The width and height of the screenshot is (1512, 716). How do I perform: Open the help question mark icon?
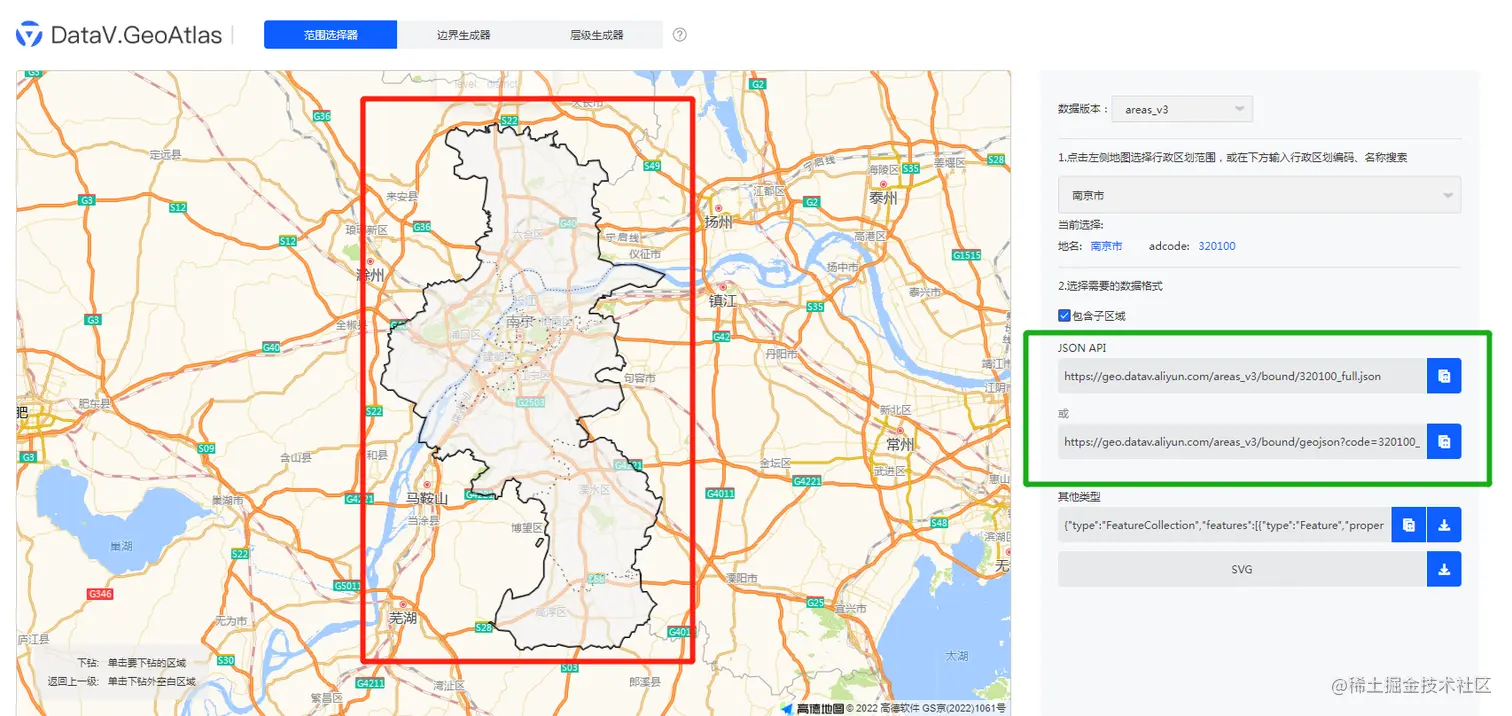click(680, 35)
